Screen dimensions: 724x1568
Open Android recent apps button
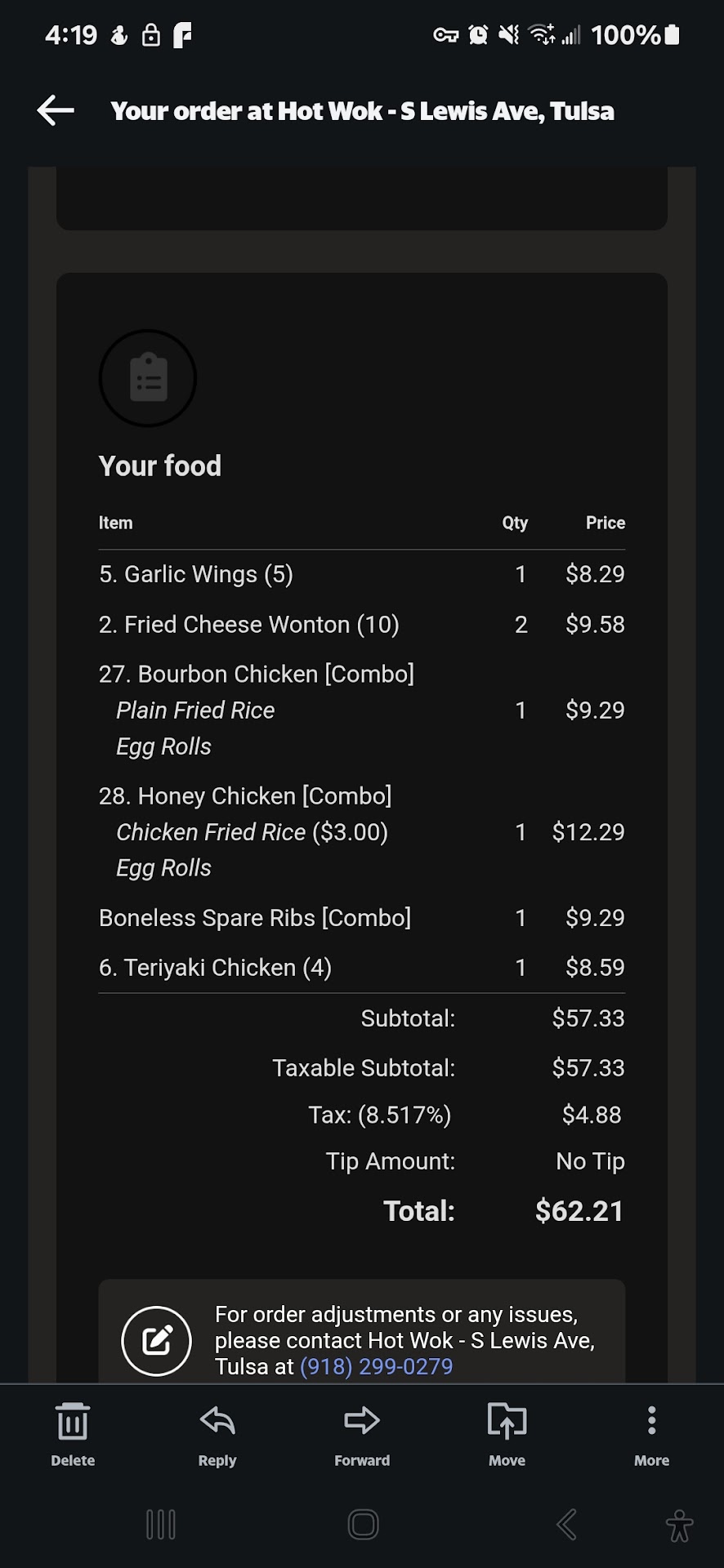(160, 1524)
